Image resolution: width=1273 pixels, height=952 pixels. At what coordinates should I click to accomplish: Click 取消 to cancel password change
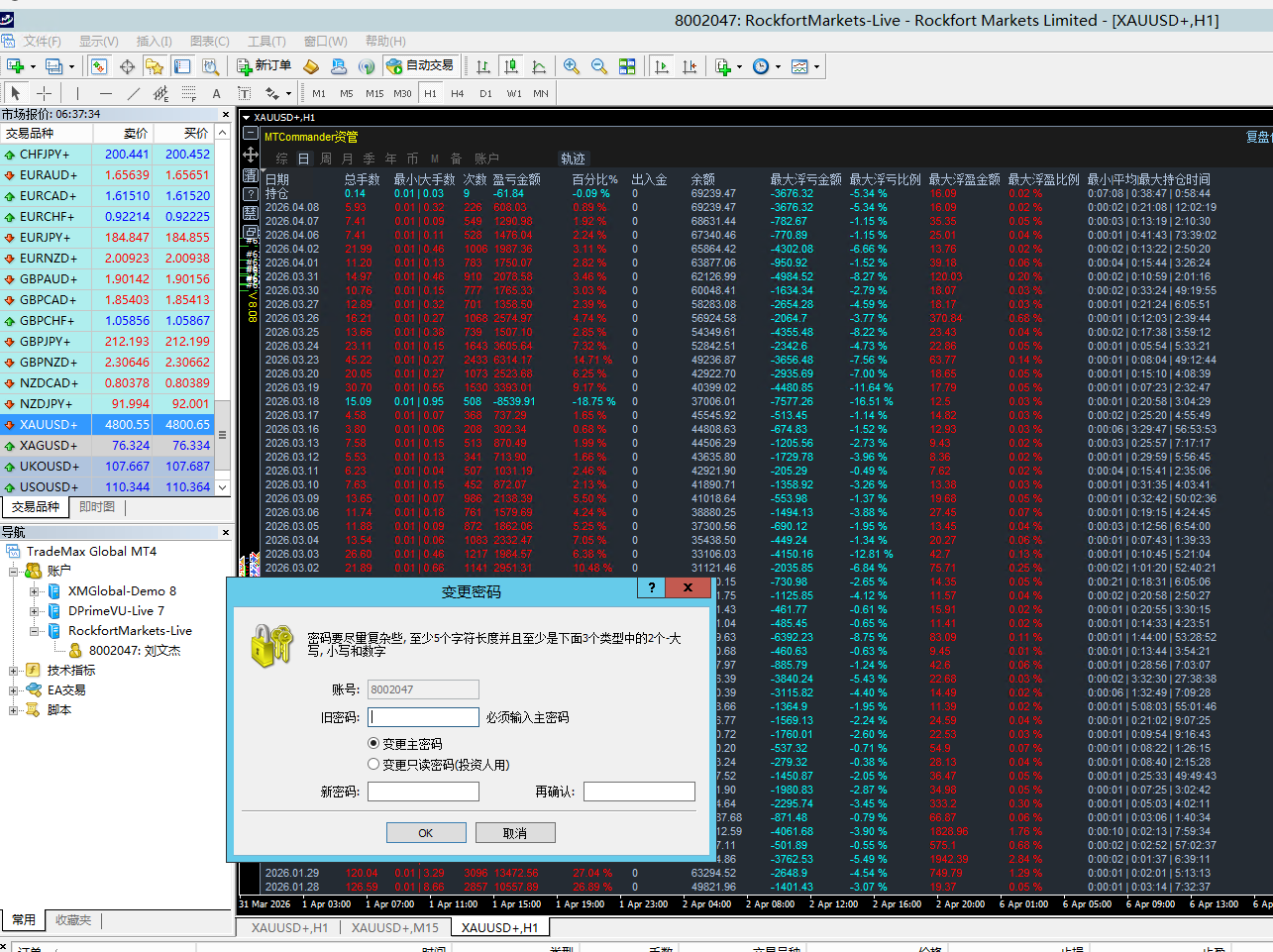(515, 833)
